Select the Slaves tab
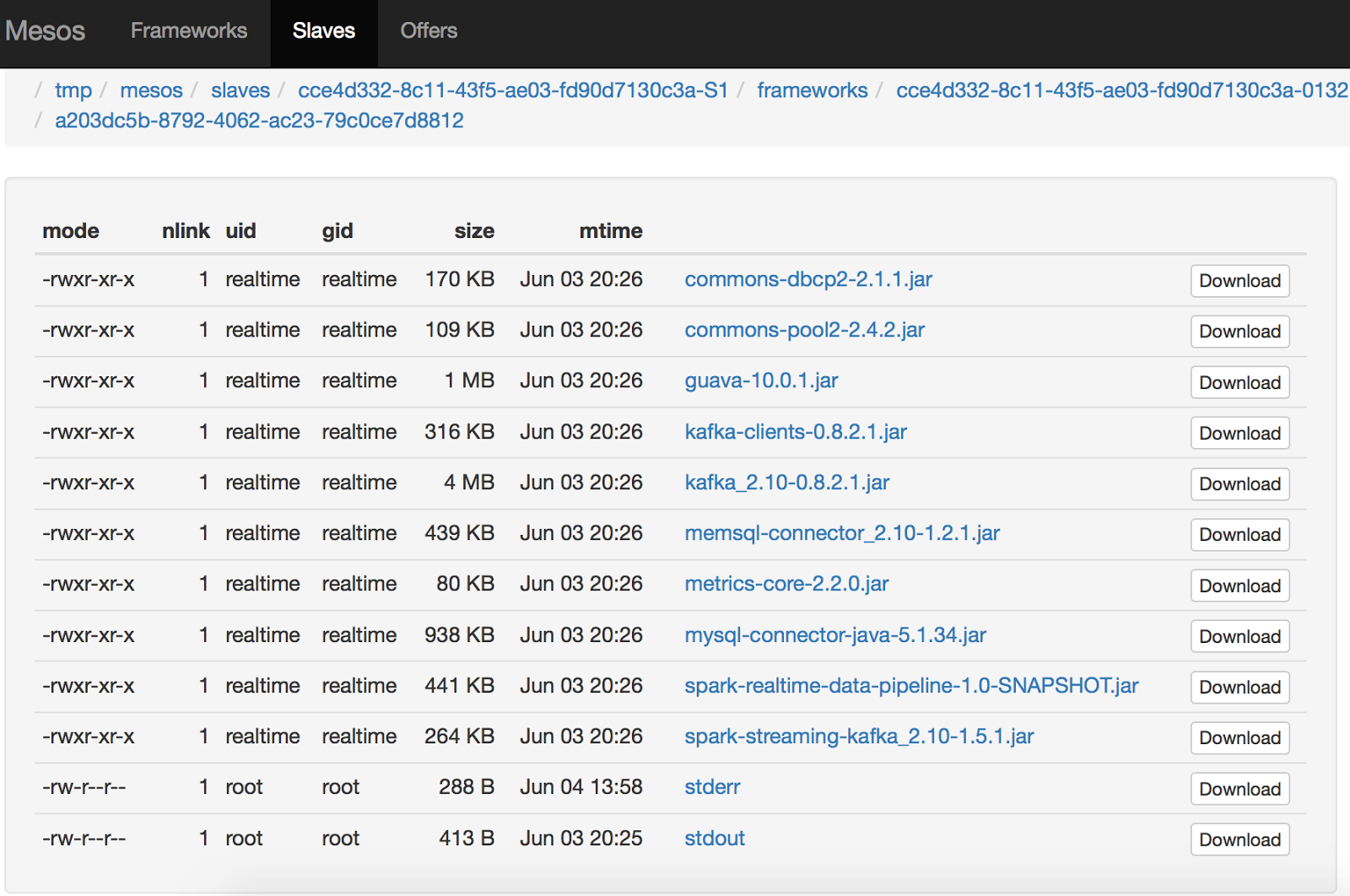 324,30
